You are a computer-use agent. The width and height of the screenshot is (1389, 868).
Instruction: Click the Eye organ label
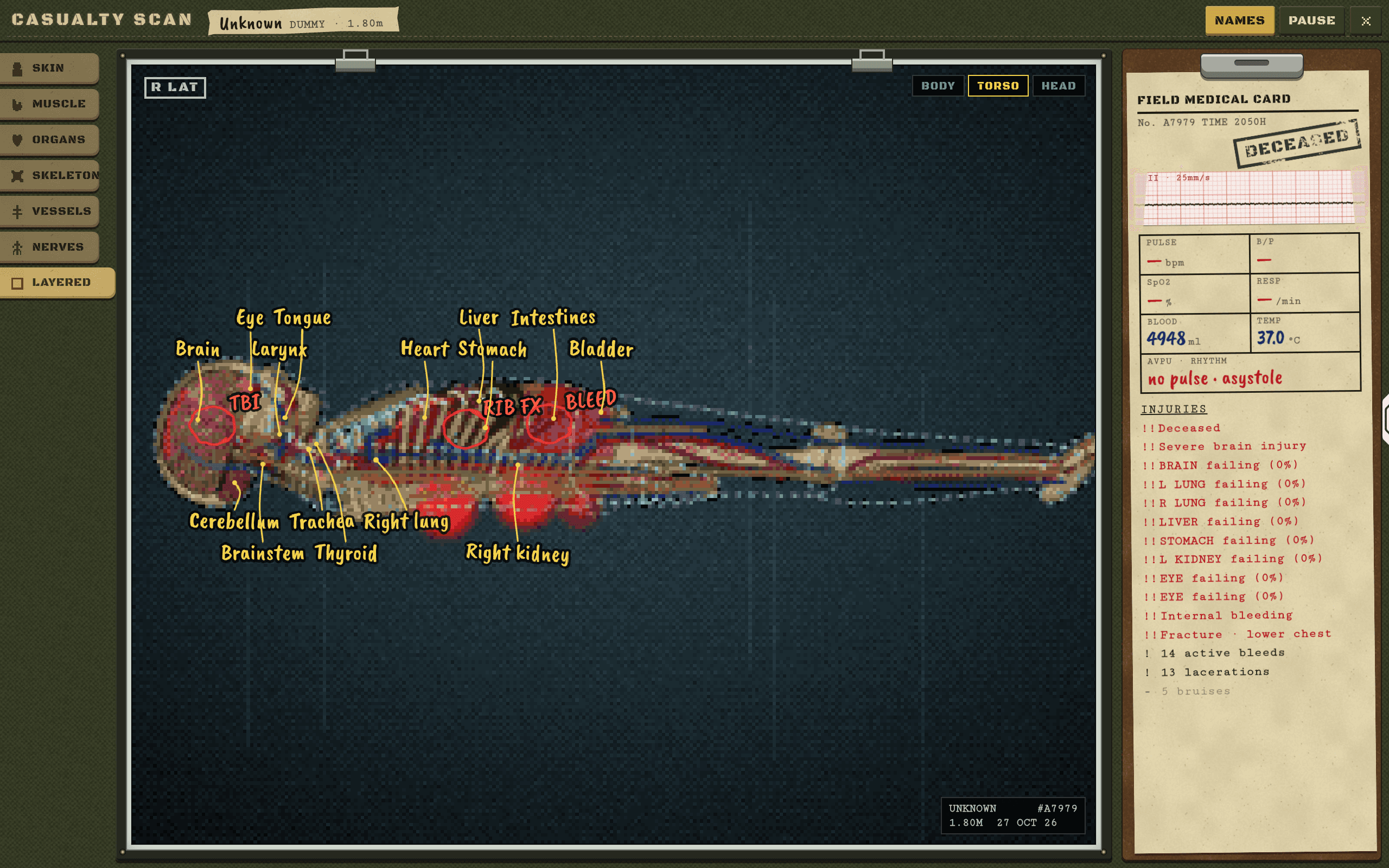click(250, 318)
